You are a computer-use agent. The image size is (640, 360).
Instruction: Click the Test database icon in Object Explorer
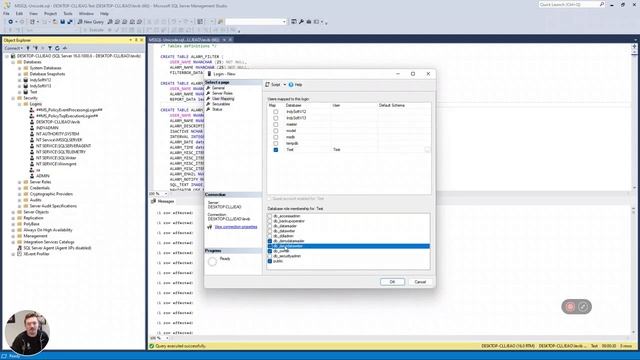[x=26, y=92]
